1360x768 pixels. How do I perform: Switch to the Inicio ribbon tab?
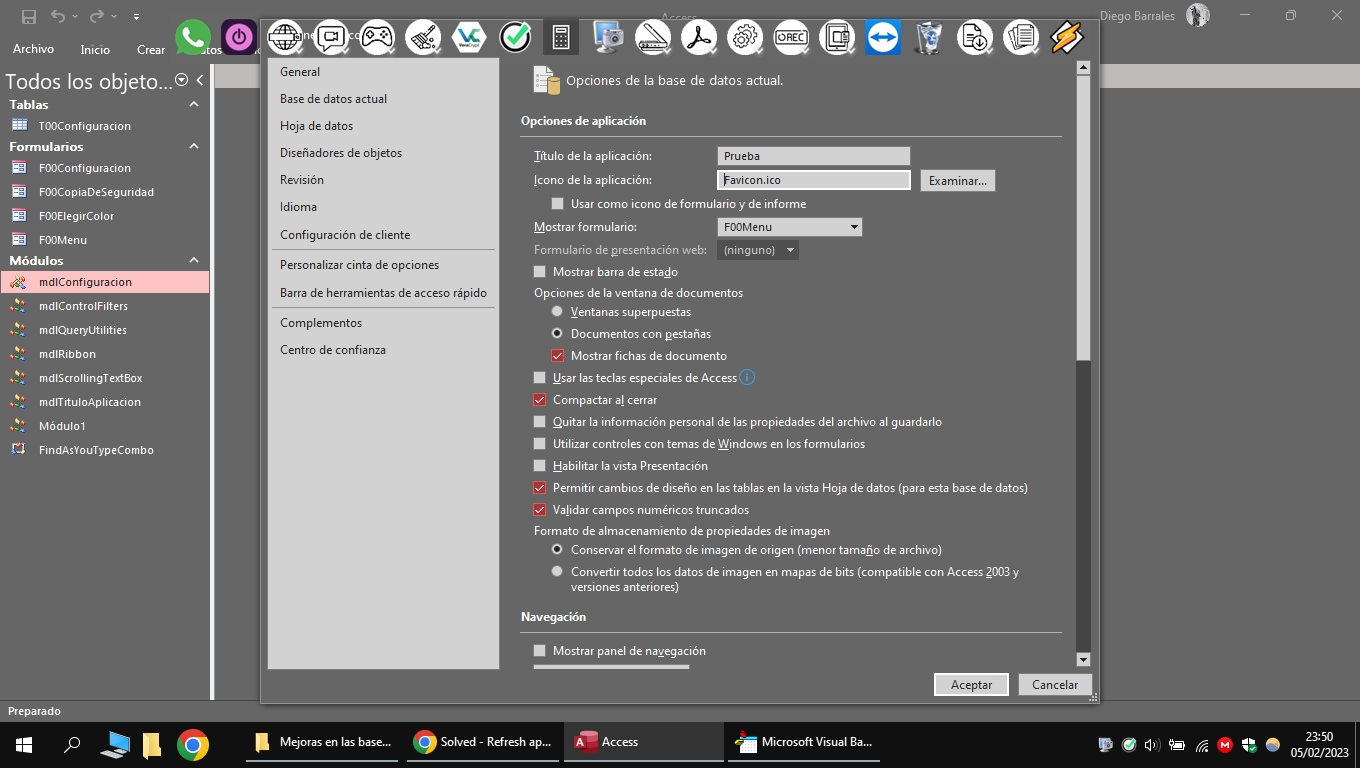click(95, 49)
